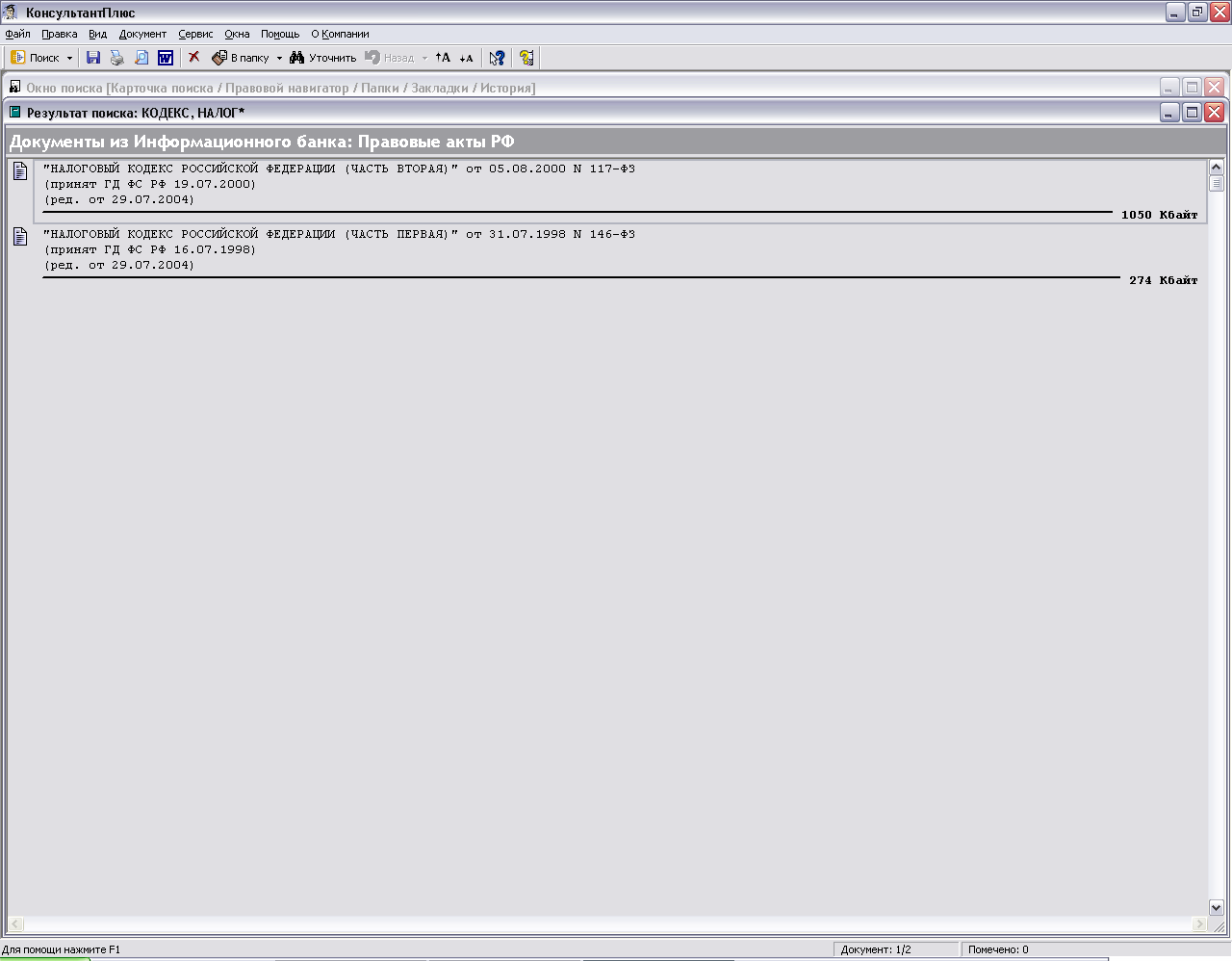Open the Документ menu
The width and height of the screenshot is (1232, 961).
tap(142, 34)
